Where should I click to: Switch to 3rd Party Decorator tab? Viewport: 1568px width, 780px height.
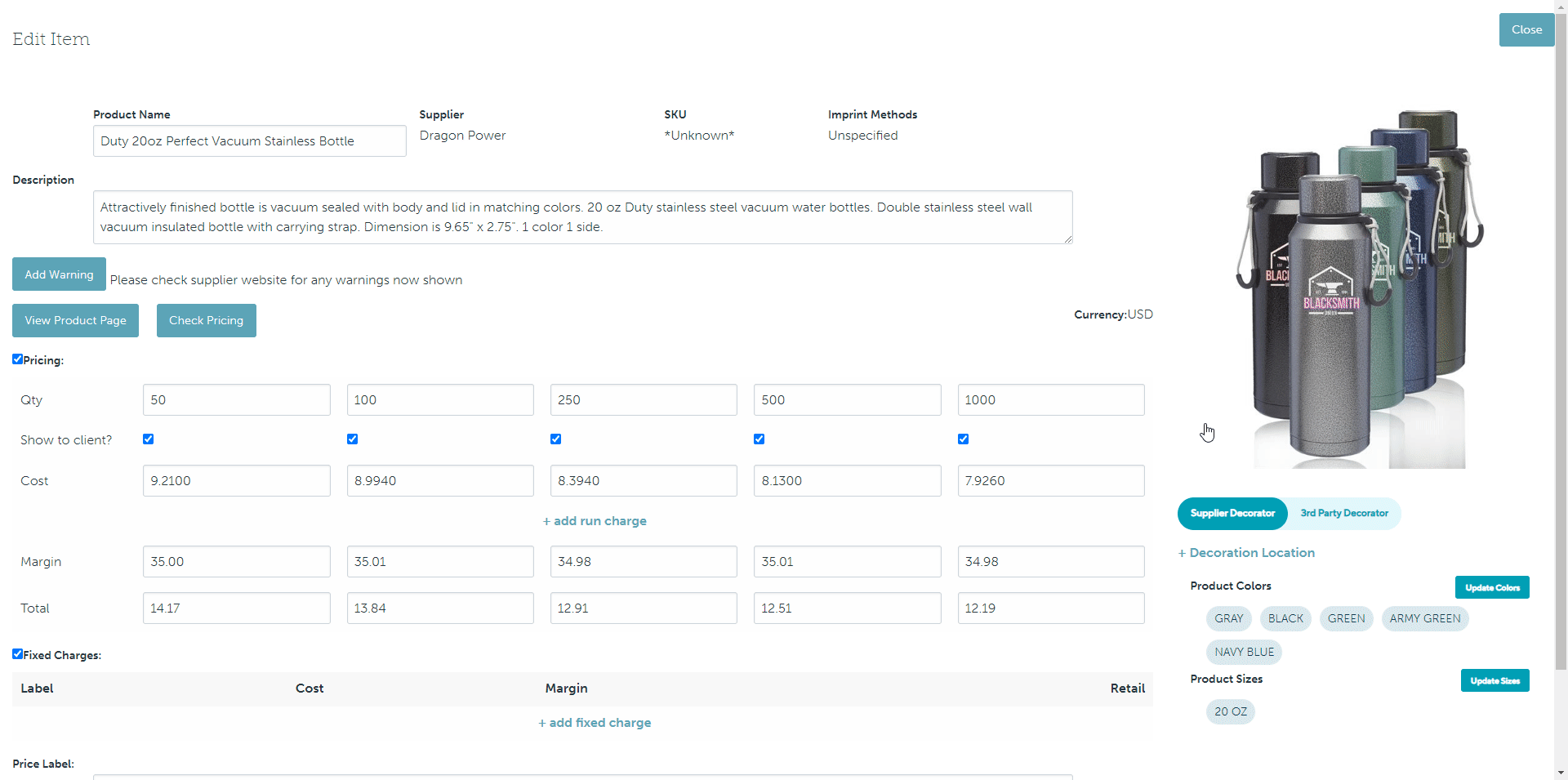[1343, 514]
